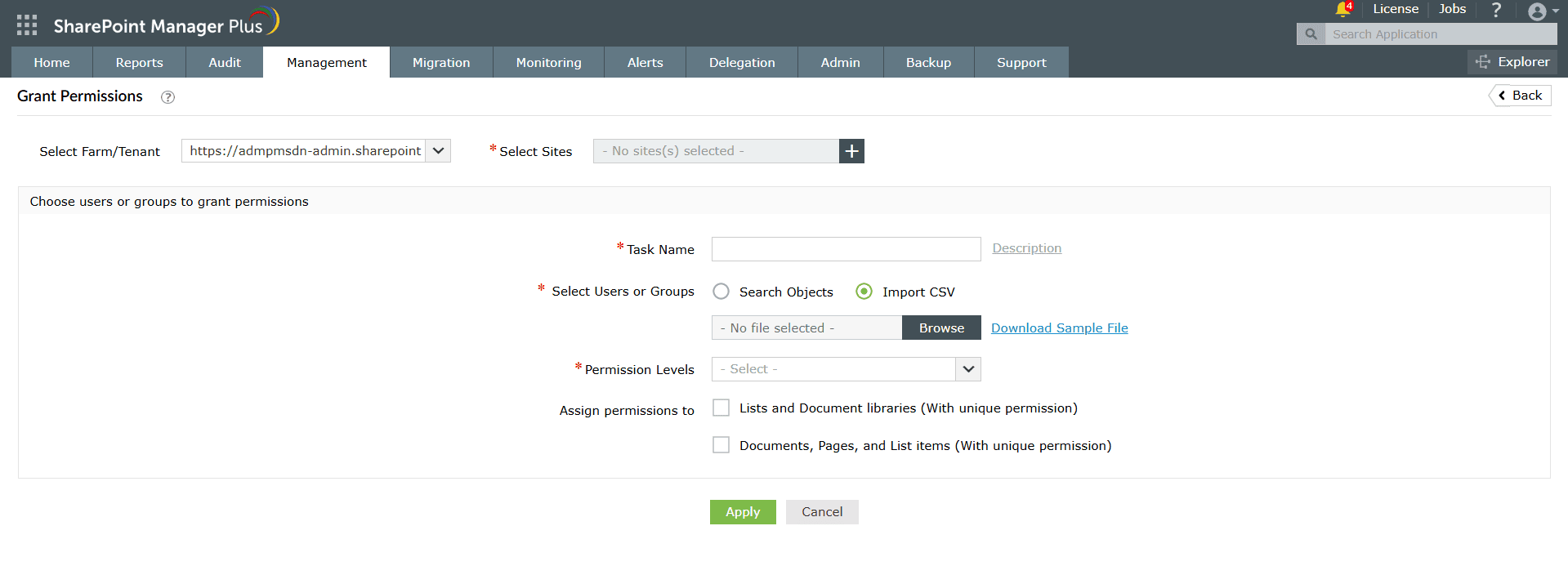Click the Description link

coord(1026,248)
